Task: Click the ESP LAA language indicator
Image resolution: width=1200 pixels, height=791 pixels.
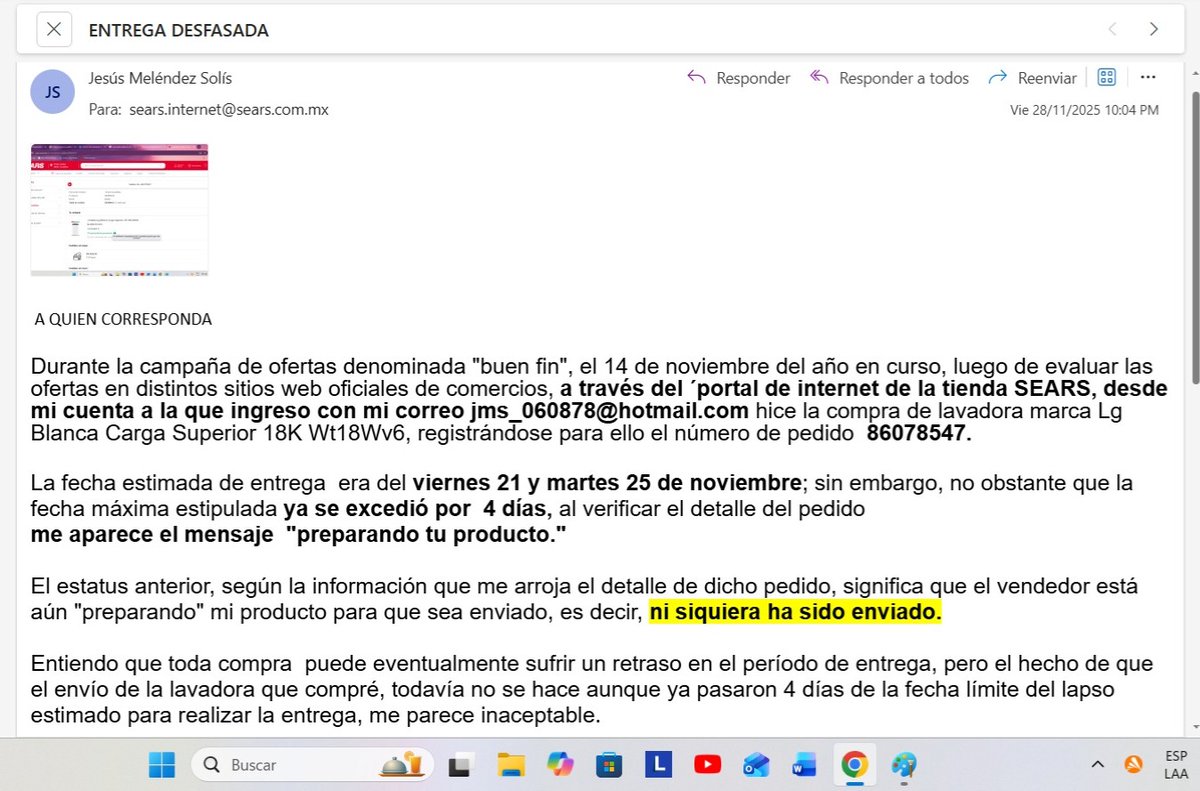Action: click(1176, 765)
